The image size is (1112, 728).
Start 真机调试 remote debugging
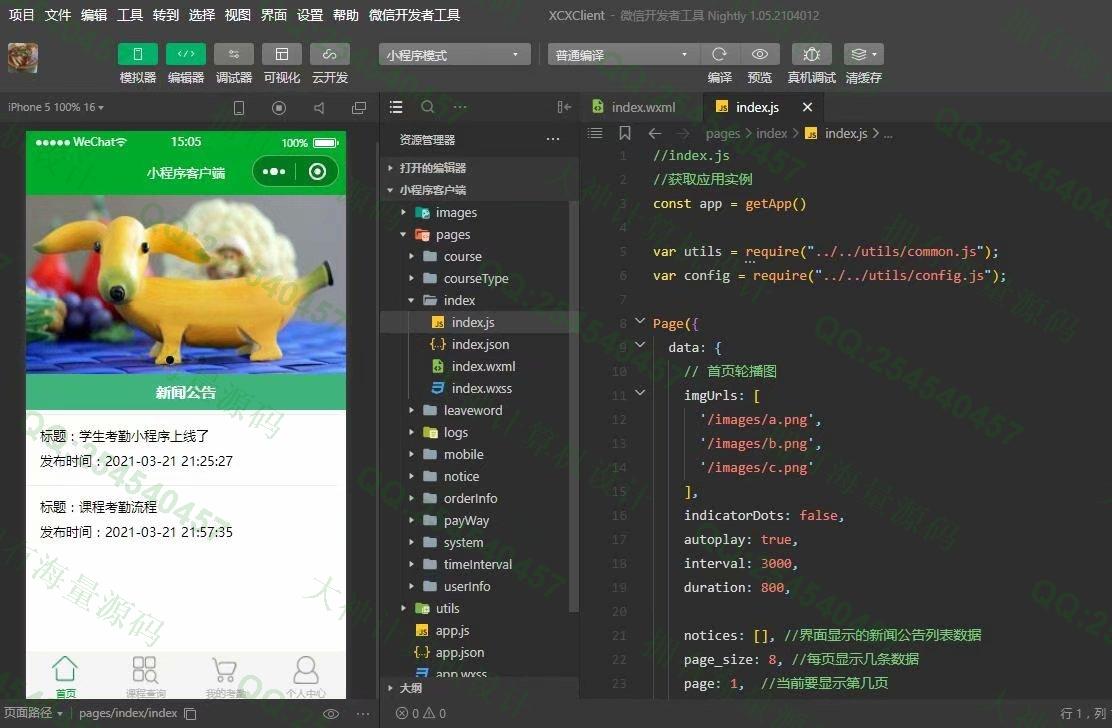(x=811, y=55)
